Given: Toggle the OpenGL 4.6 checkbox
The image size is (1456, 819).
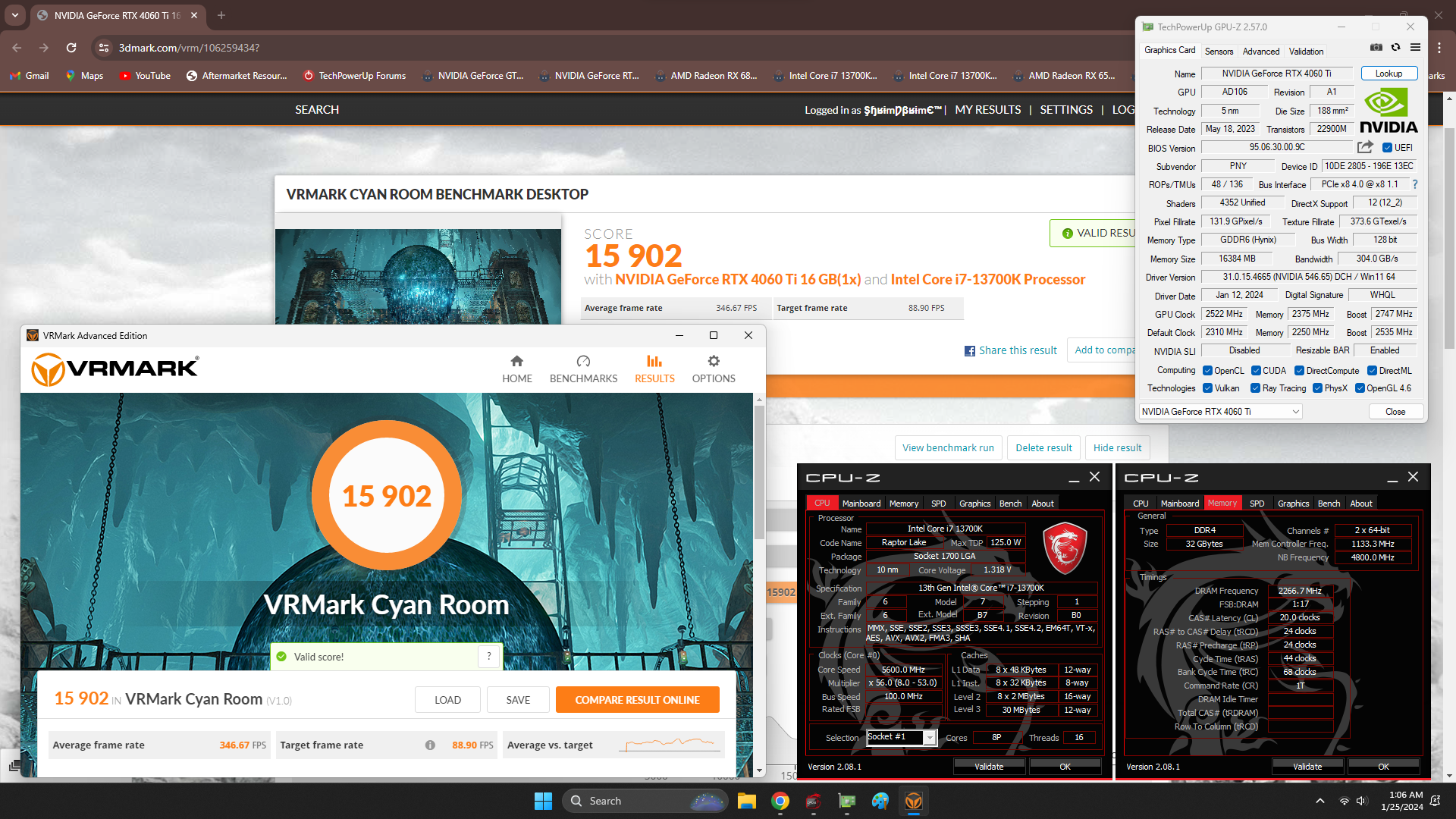Looking at the screenshot, I should coord(1360,388).
